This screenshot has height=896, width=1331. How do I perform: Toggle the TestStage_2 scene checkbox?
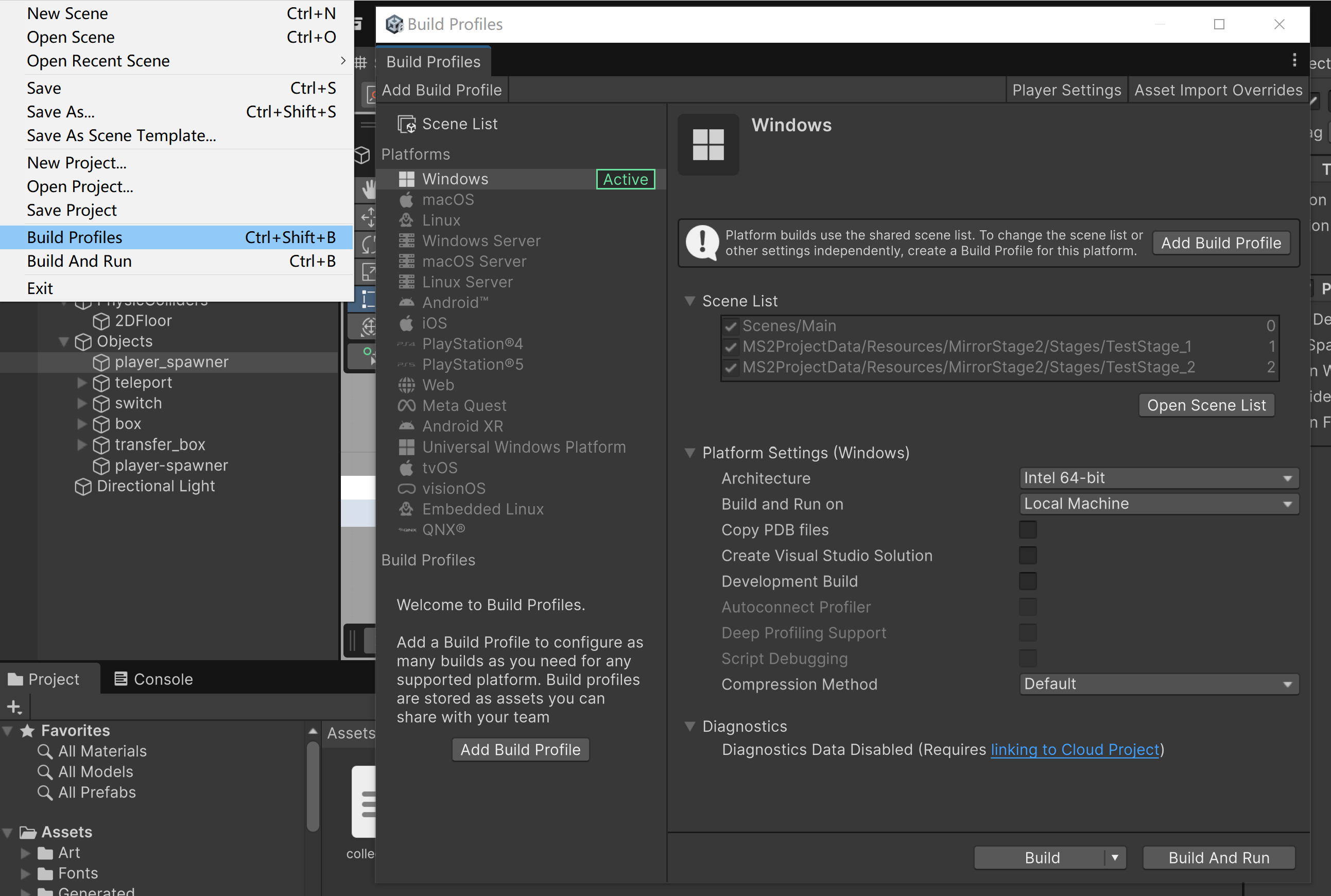pos(731,368)
